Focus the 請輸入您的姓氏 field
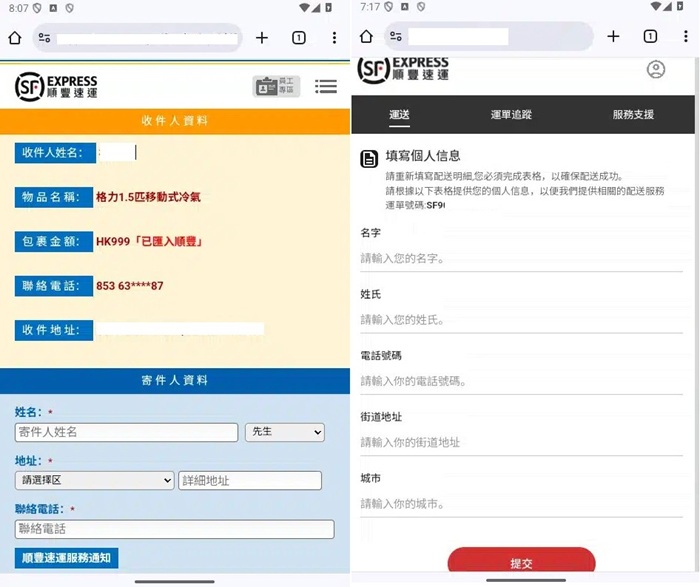The width and height of the screenshot is (700, 587). point(521,320)
